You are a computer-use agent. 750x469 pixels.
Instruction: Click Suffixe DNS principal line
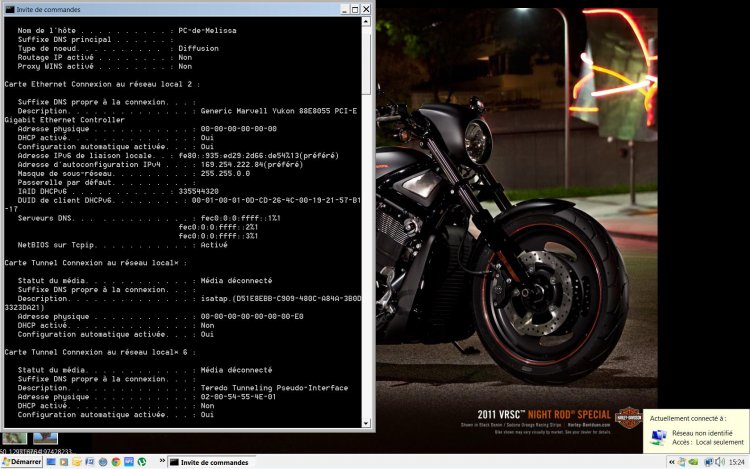(x=96, y=39)
